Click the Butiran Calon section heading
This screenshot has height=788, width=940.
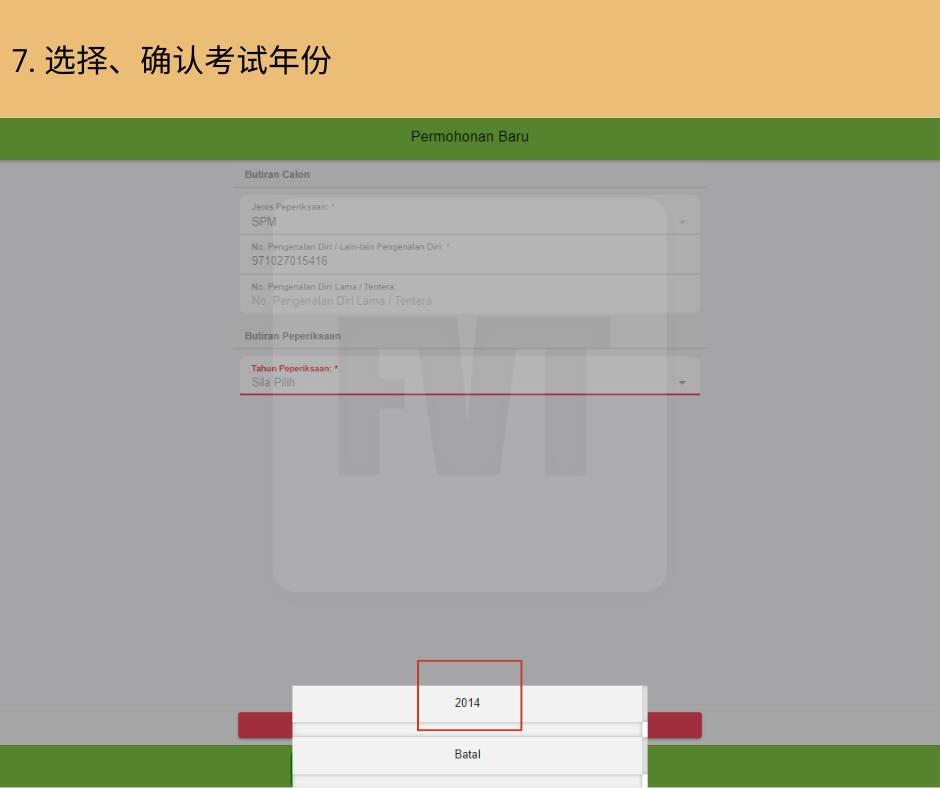(x=277, y=175)
